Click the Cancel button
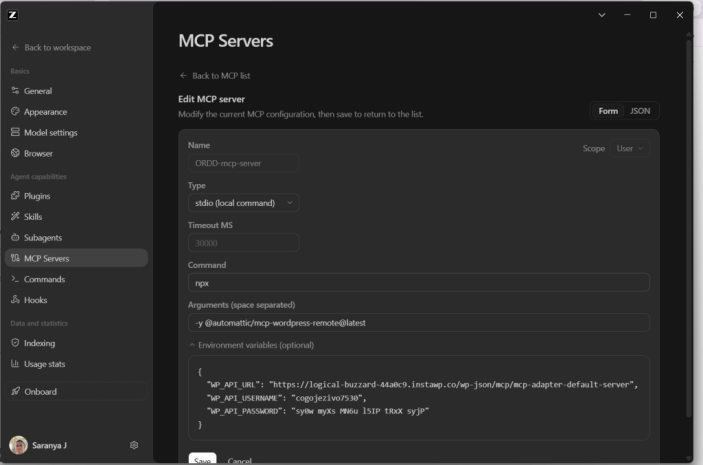This screenshot has height=465, width=703. click(239, 461)
